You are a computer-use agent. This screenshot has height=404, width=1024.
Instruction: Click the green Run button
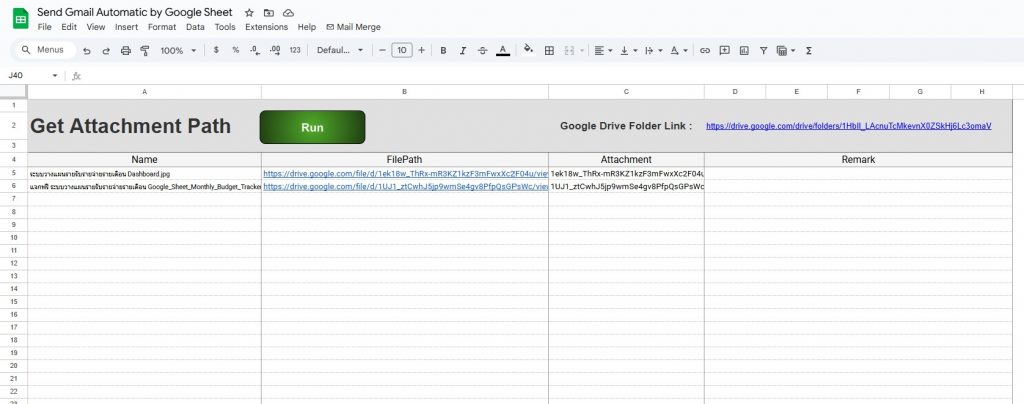[x=312, y=127]
